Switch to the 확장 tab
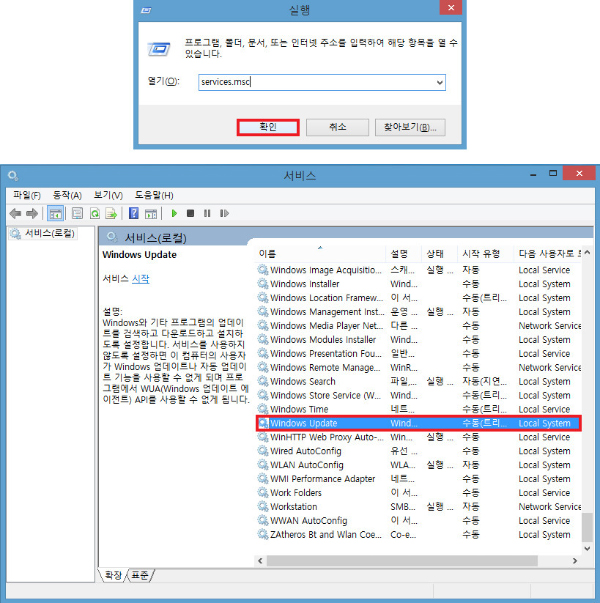Image resolution: width=600 pixels, height=603 pixels. [x=113, y=575]
